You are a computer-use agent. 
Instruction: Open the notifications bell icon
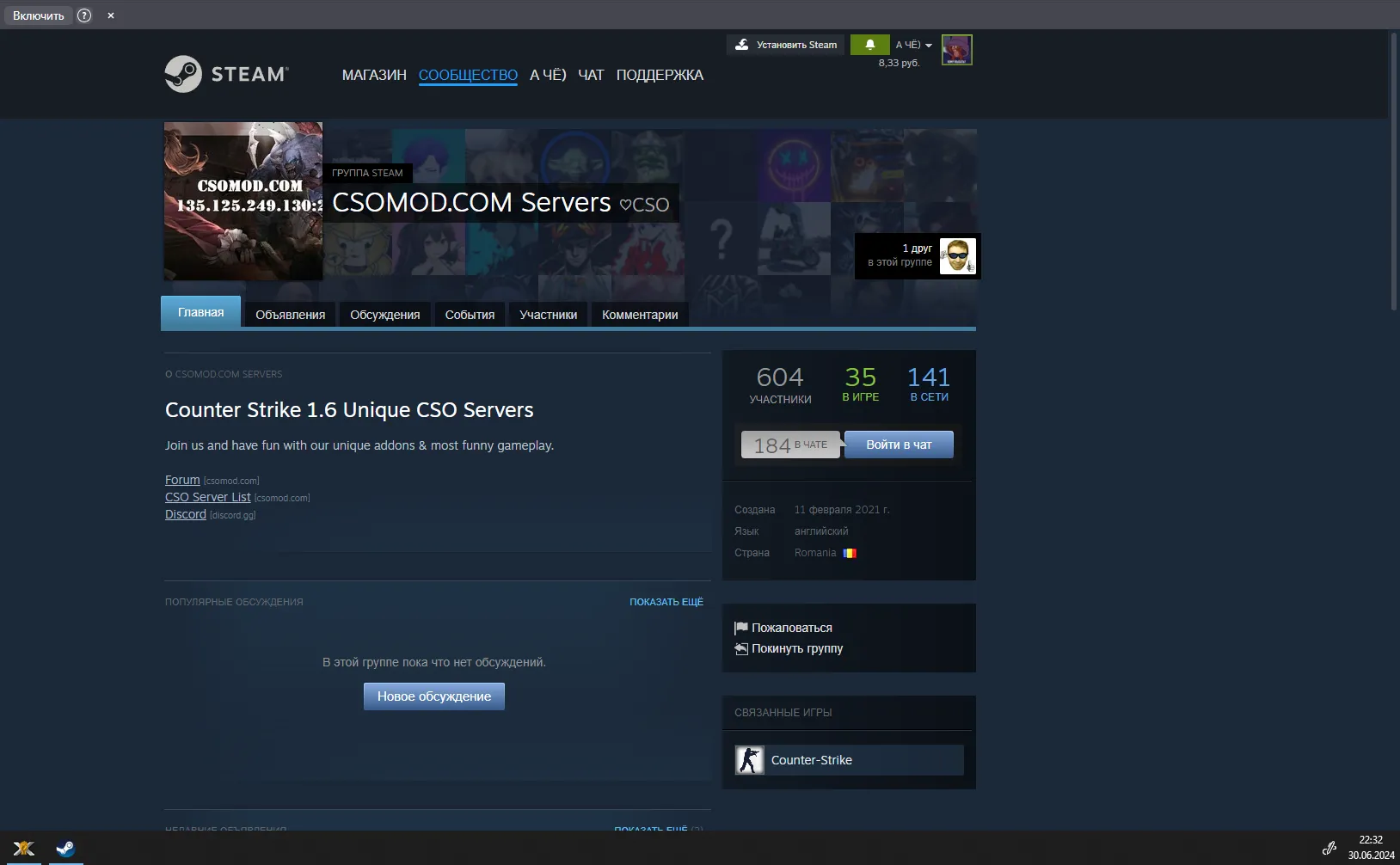[869, 45]
